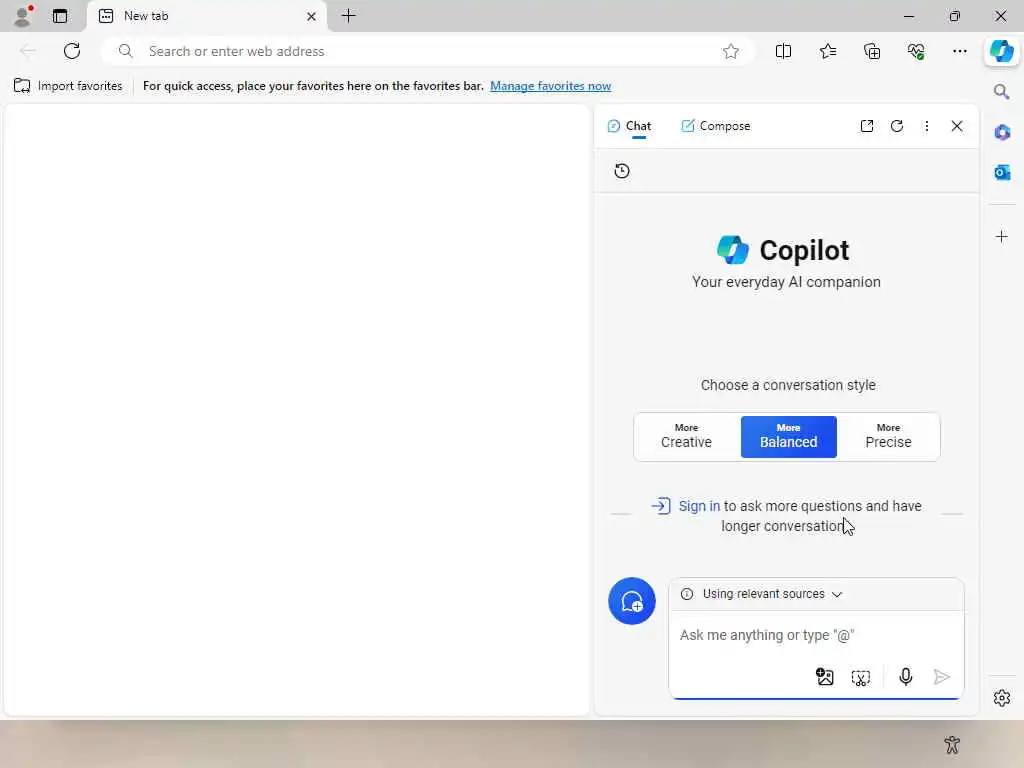Close the Copilot pane
Viewport: 1024px width, 768px height.
click(957, 126)
